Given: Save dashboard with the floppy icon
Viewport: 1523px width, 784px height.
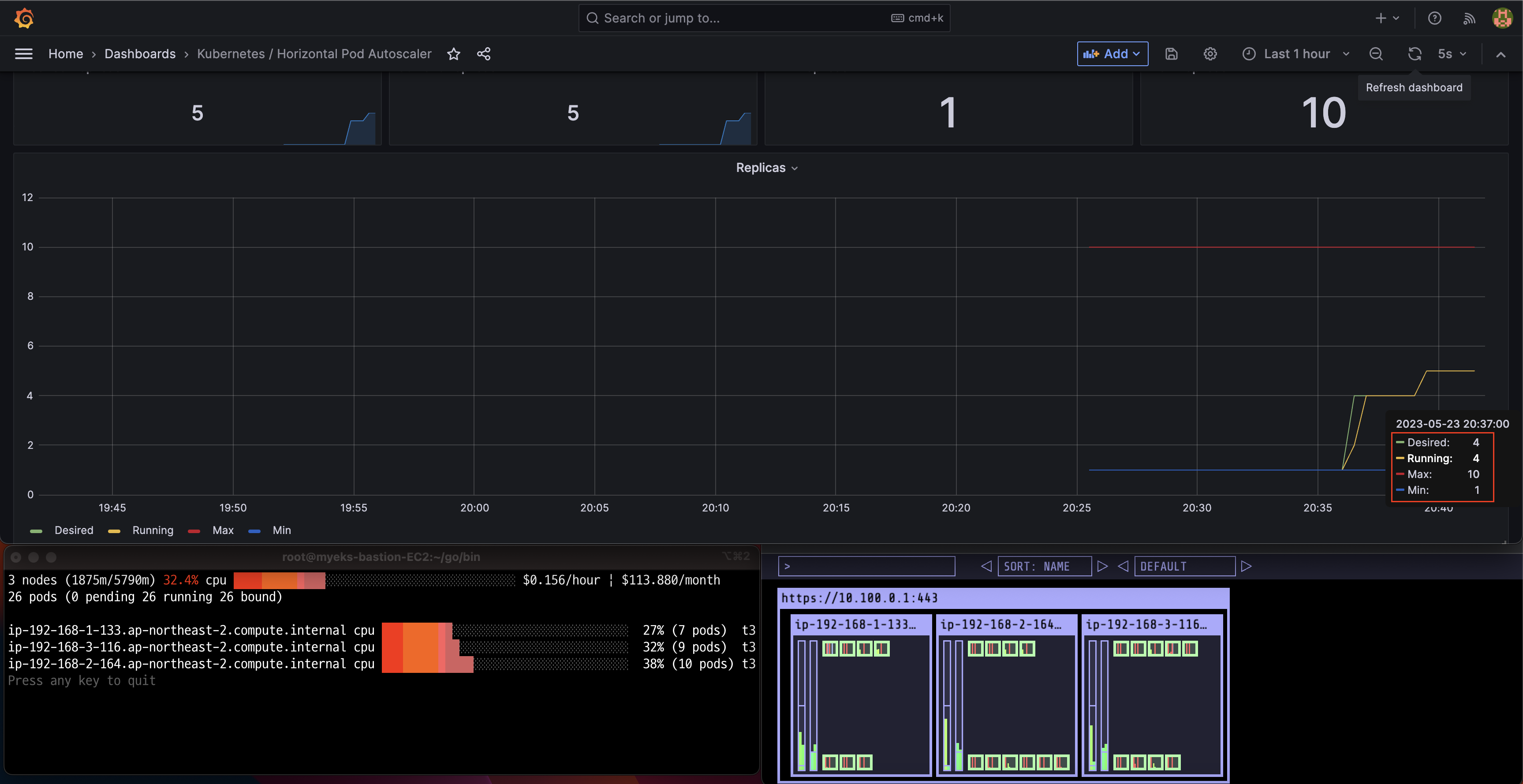Looking at the screenshot, I should [1171, 54].
